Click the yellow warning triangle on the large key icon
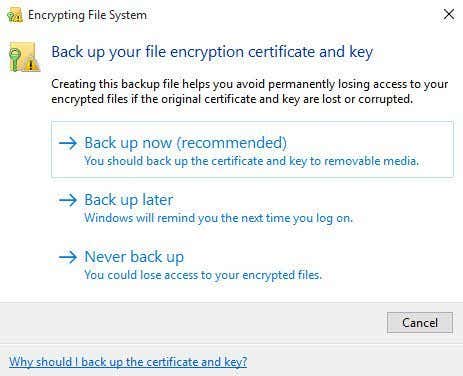Image resolution: width=463 pixels, height=376 pixels. pos(31,64)
